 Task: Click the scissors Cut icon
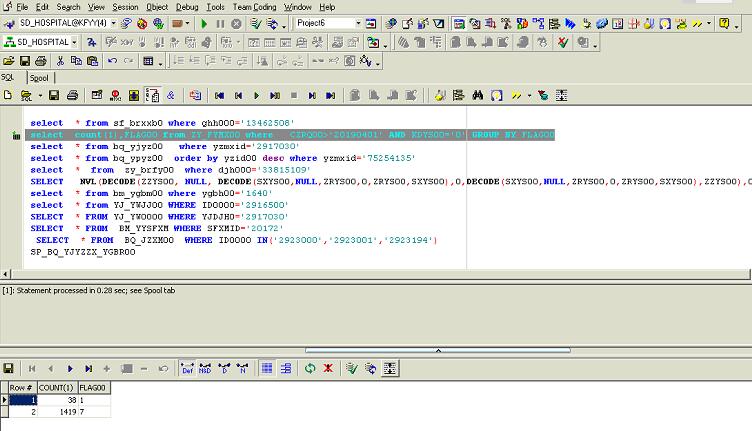tap(59, 61)
